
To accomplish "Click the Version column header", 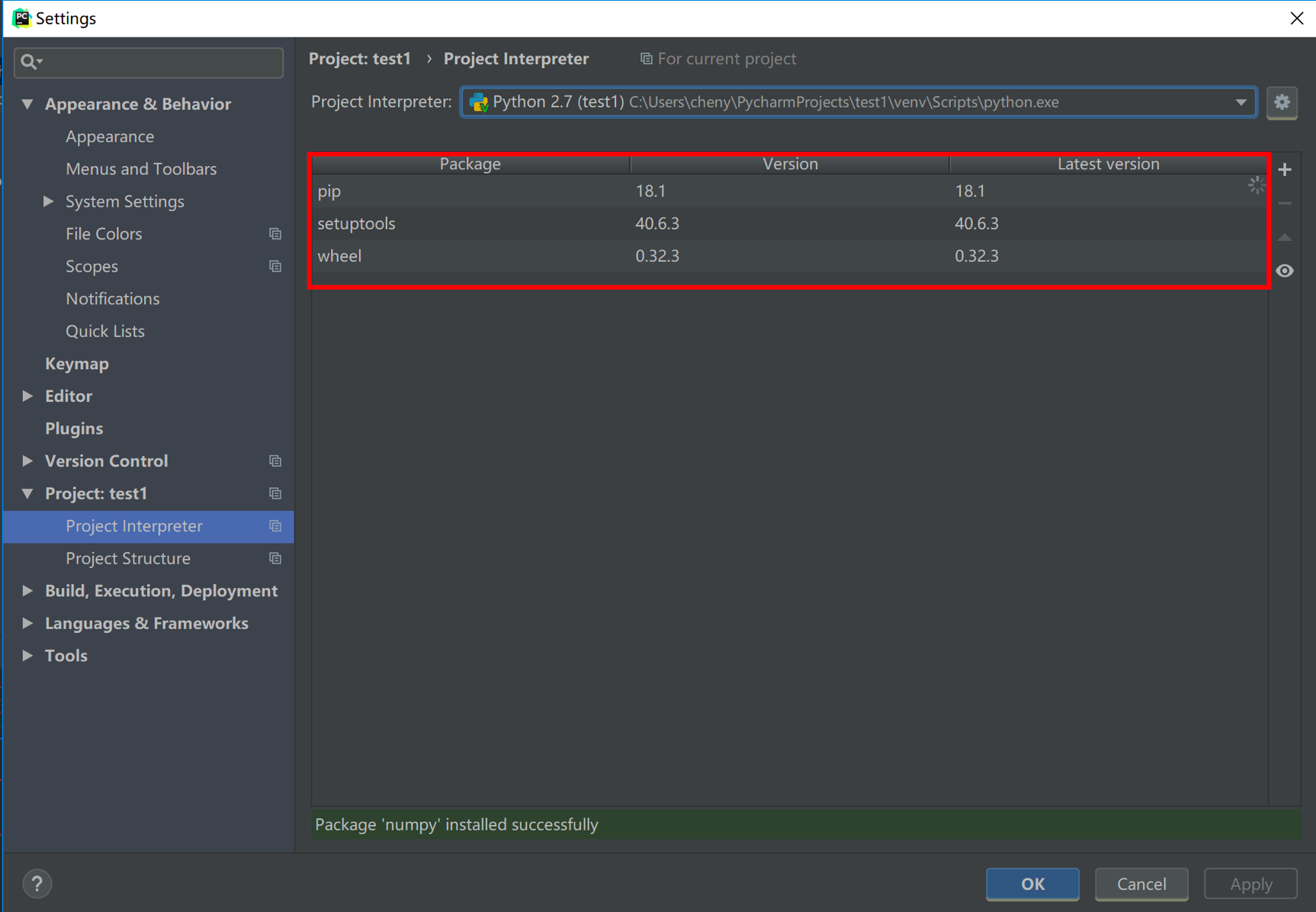I will (x=790, y=164).
